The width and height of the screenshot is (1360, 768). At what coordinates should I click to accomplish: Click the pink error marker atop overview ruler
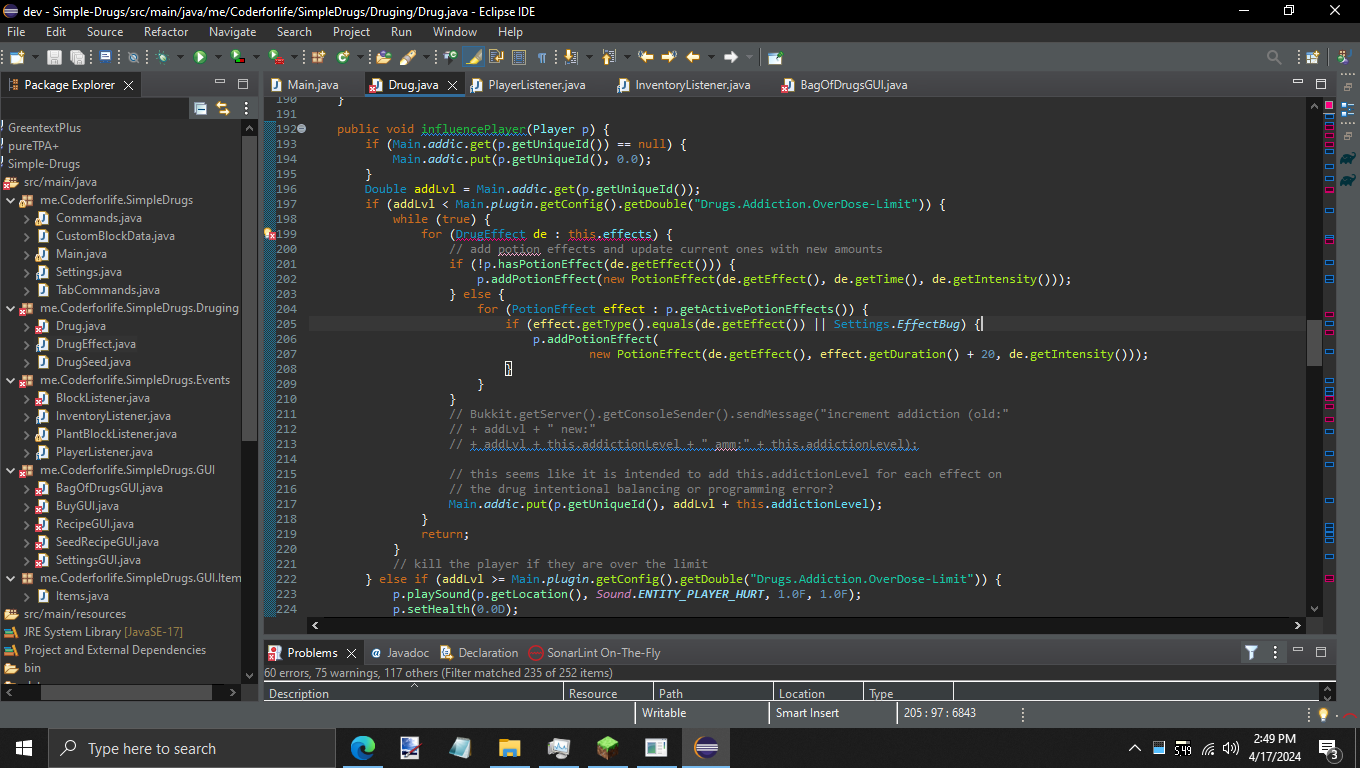tap(1329, 105)
